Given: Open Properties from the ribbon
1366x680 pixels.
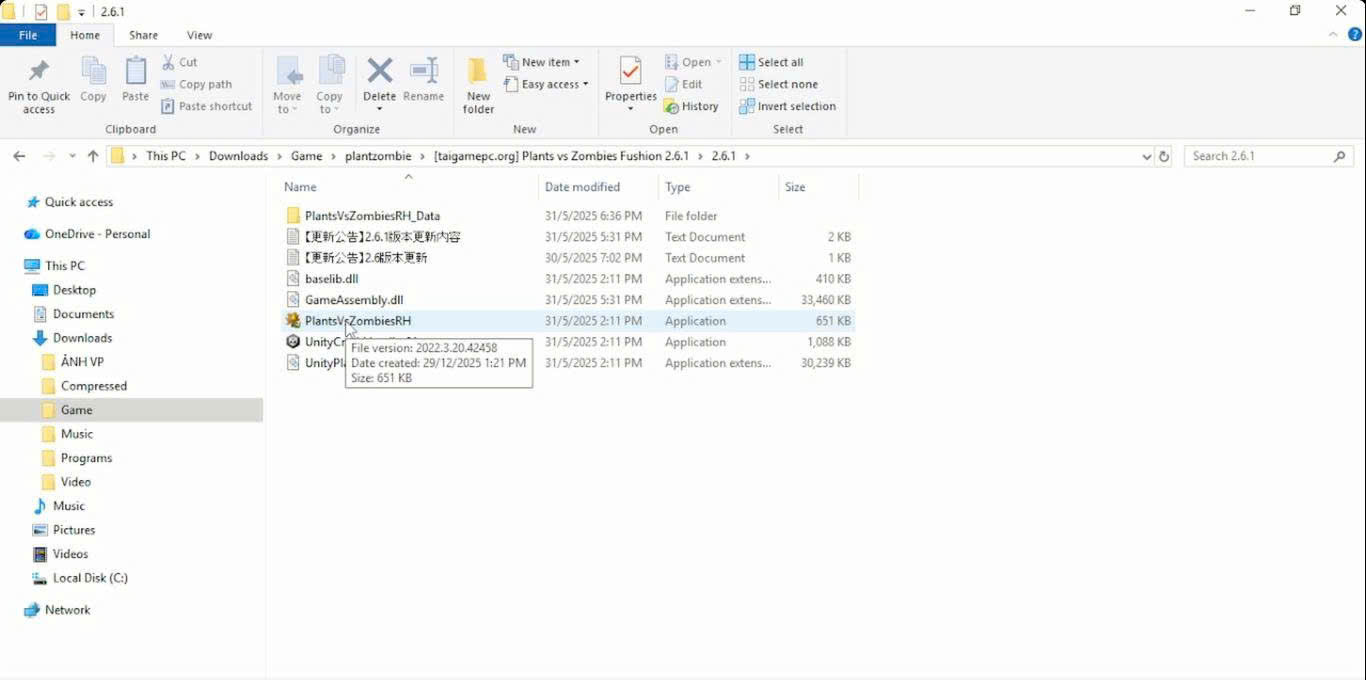Looking at the screenshot, I should click(630, 73).
